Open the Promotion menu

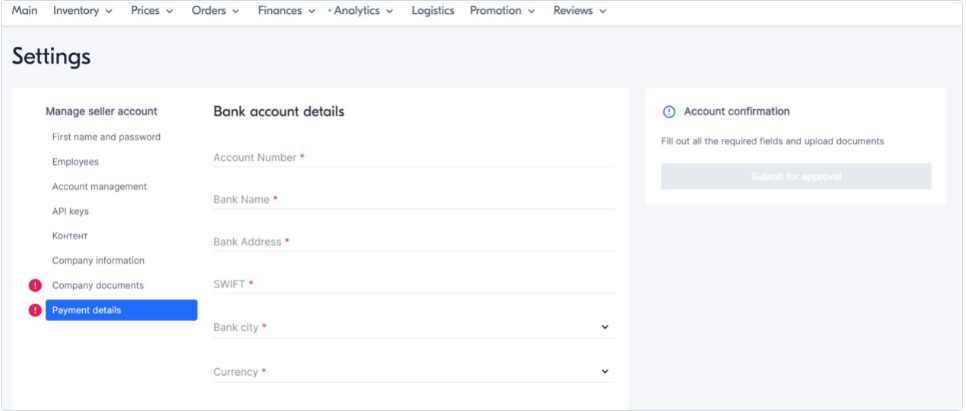pyautogui.click(x=502, y=11)
